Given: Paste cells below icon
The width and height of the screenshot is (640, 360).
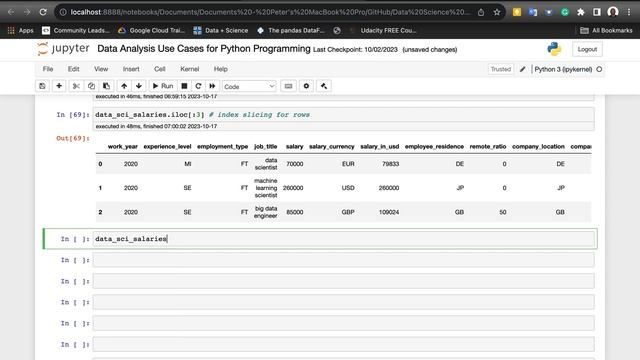Looking at the screenshot, I should (107, 86).
